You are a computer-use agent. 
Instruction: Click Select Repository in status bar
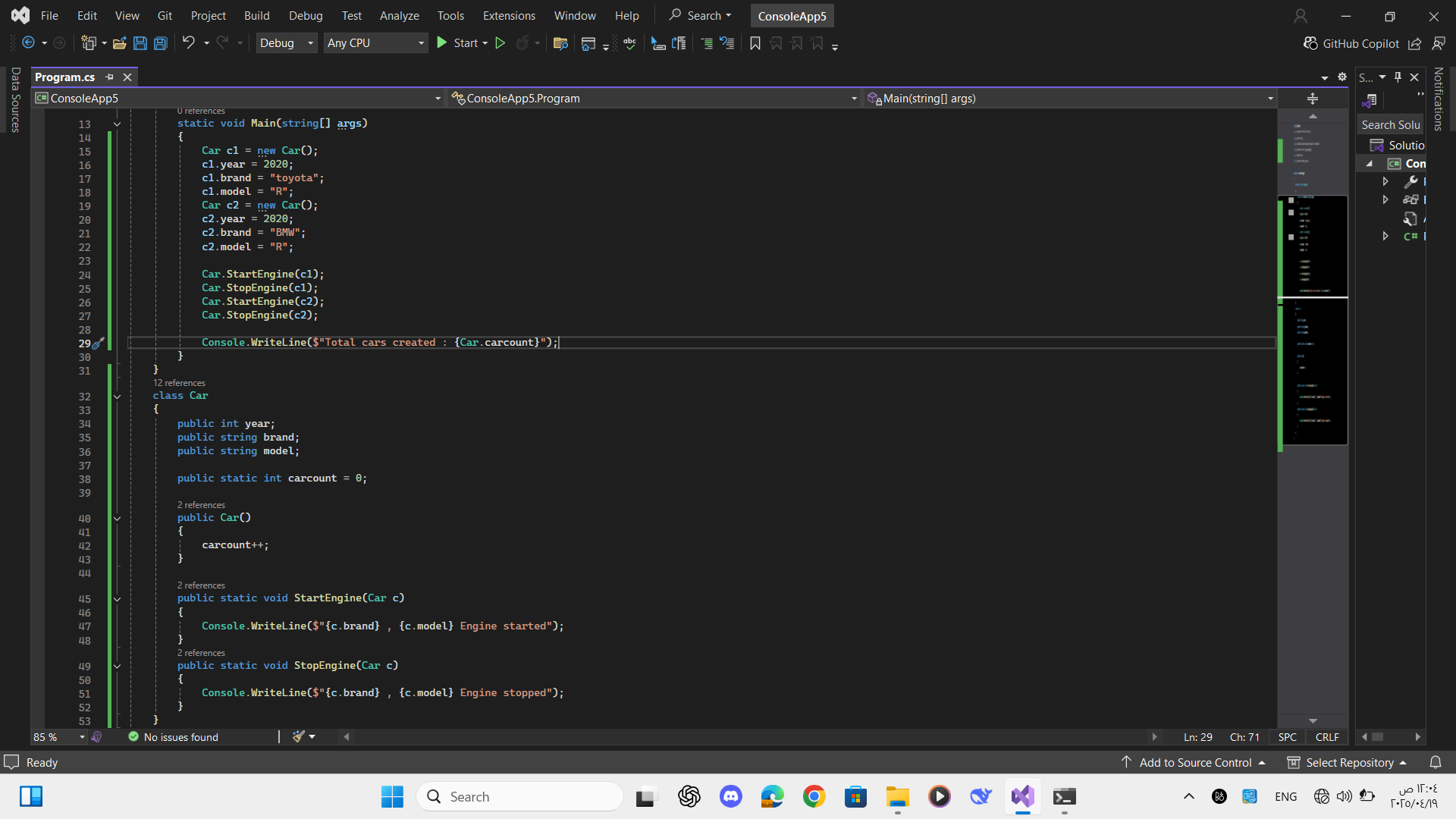(1348, 762)
